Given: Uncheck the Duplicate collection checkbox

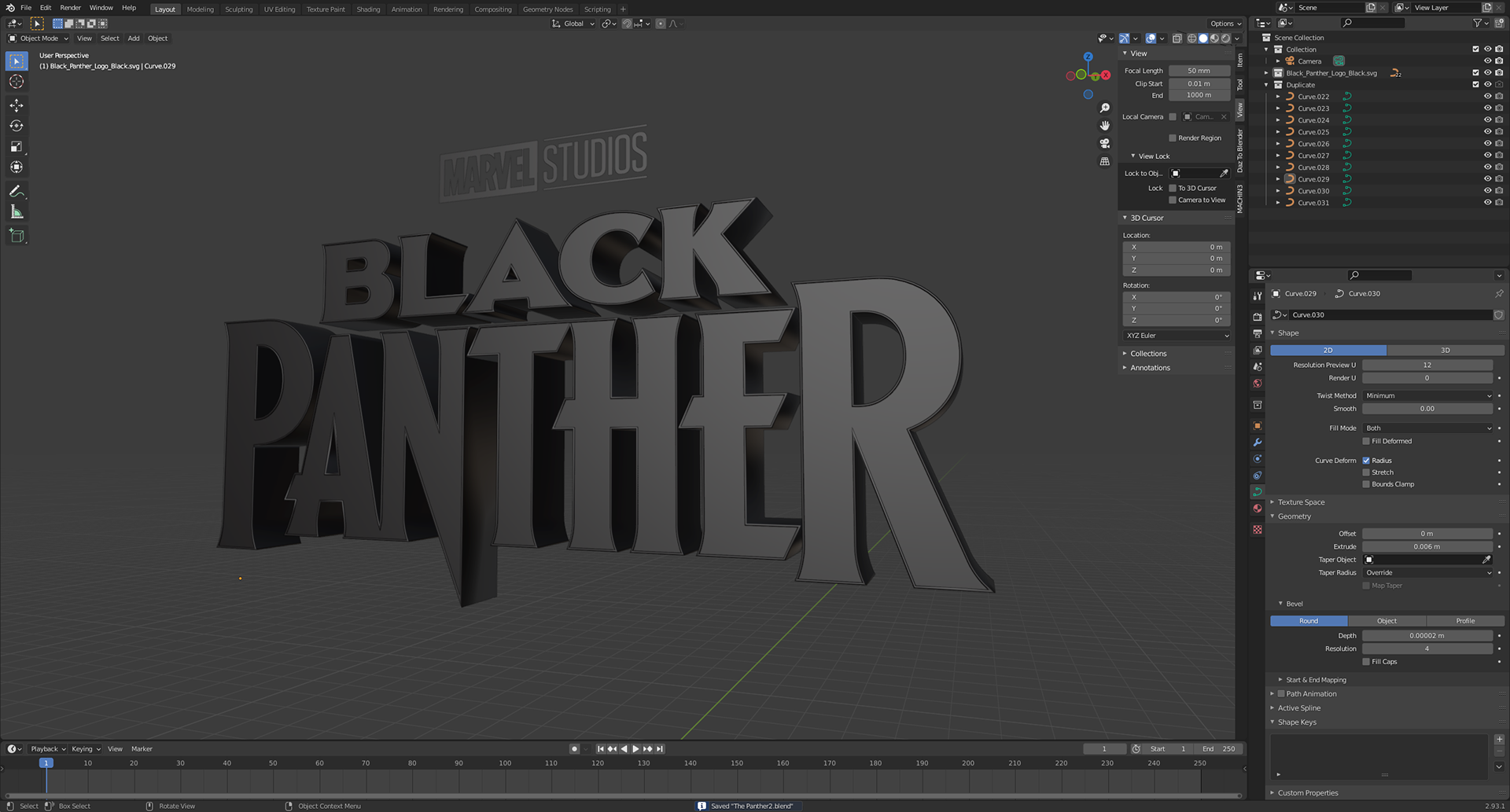Looking at the screenshot, I should click(x=1475, y=84).
